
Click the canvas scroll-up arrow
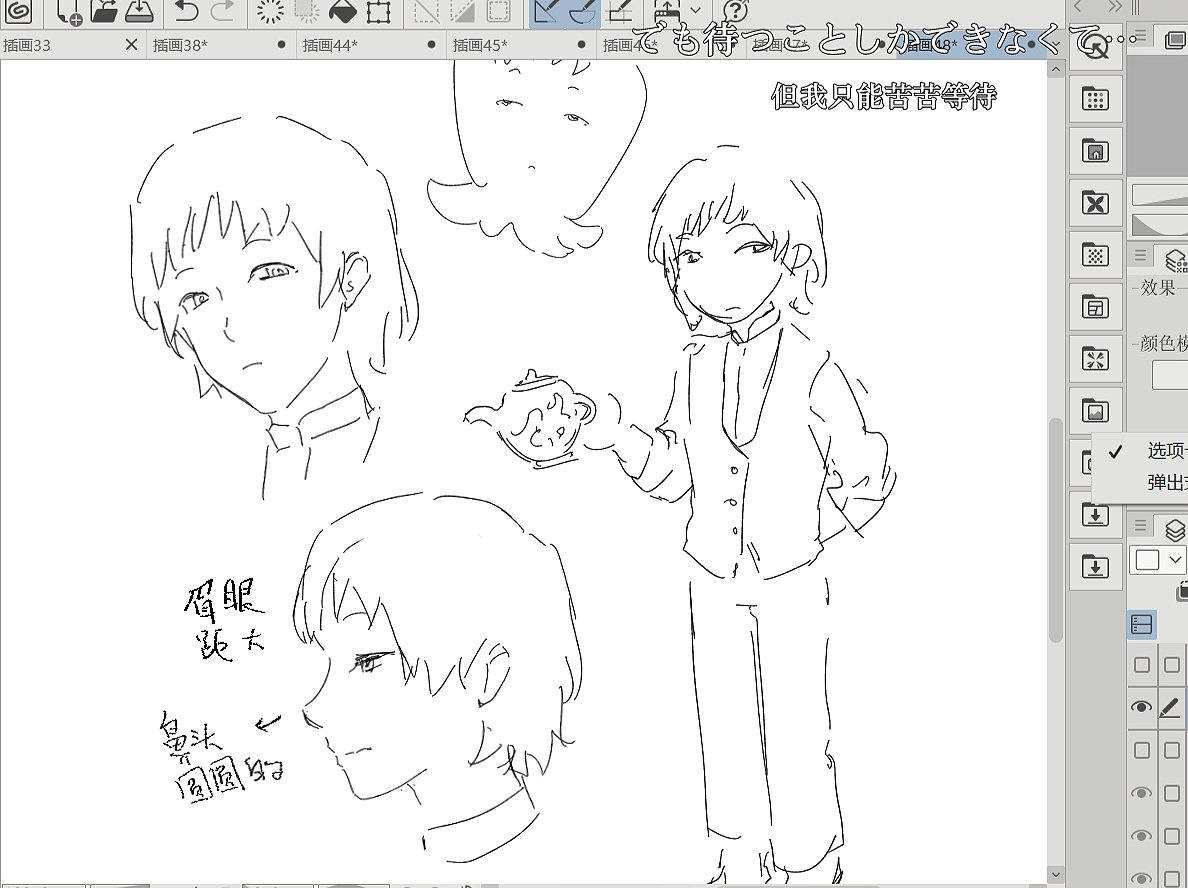1055,70
